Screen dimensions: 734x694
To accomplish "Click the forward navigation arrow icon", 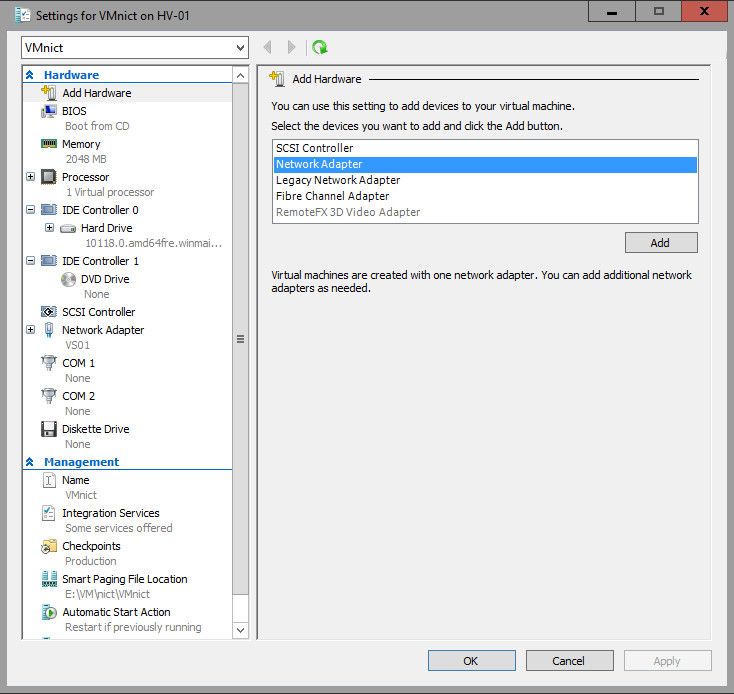I will (291, 47).
